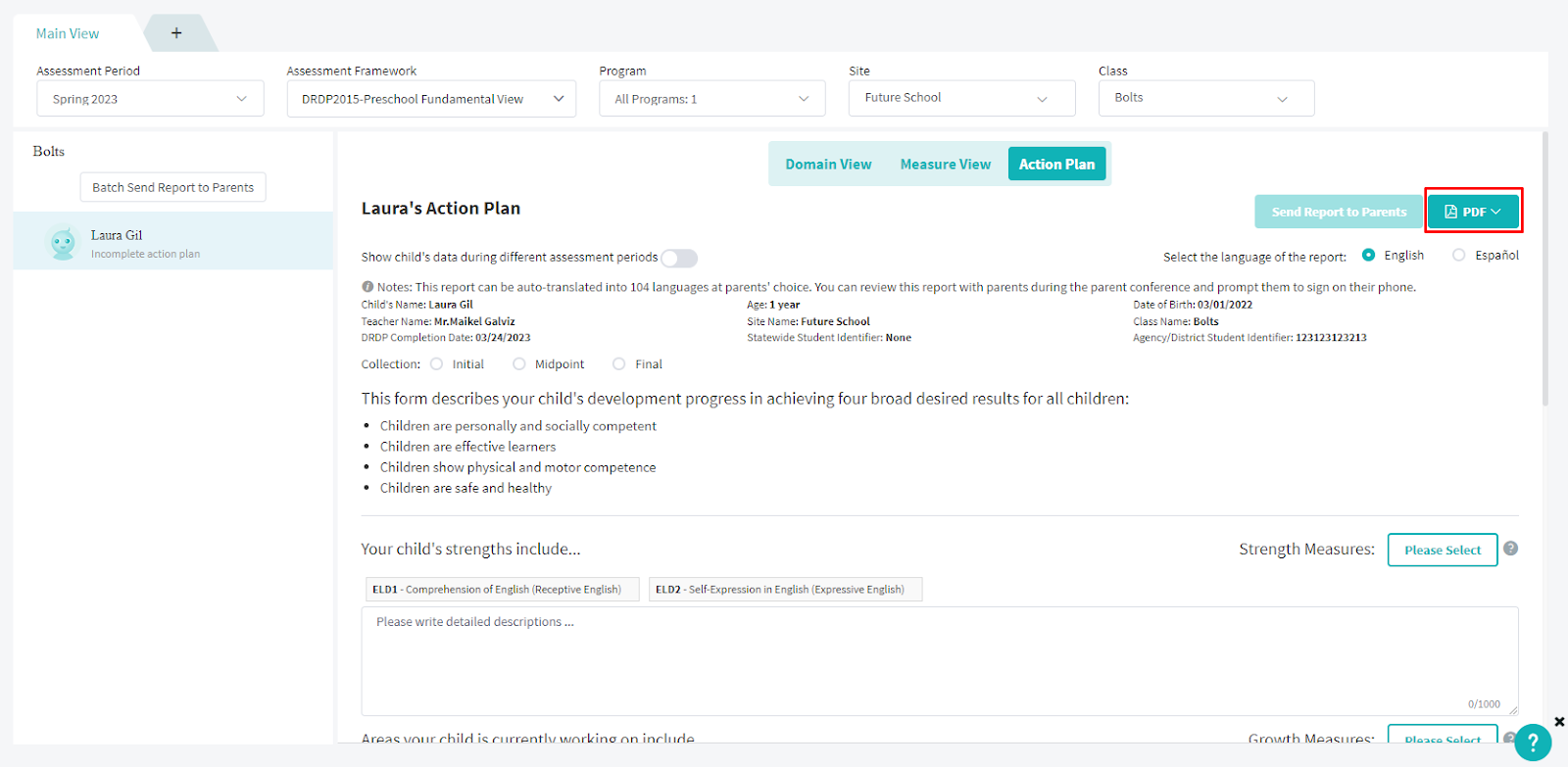
Task: Click the plus icon to add new view
Action: (x=176, y=33)
